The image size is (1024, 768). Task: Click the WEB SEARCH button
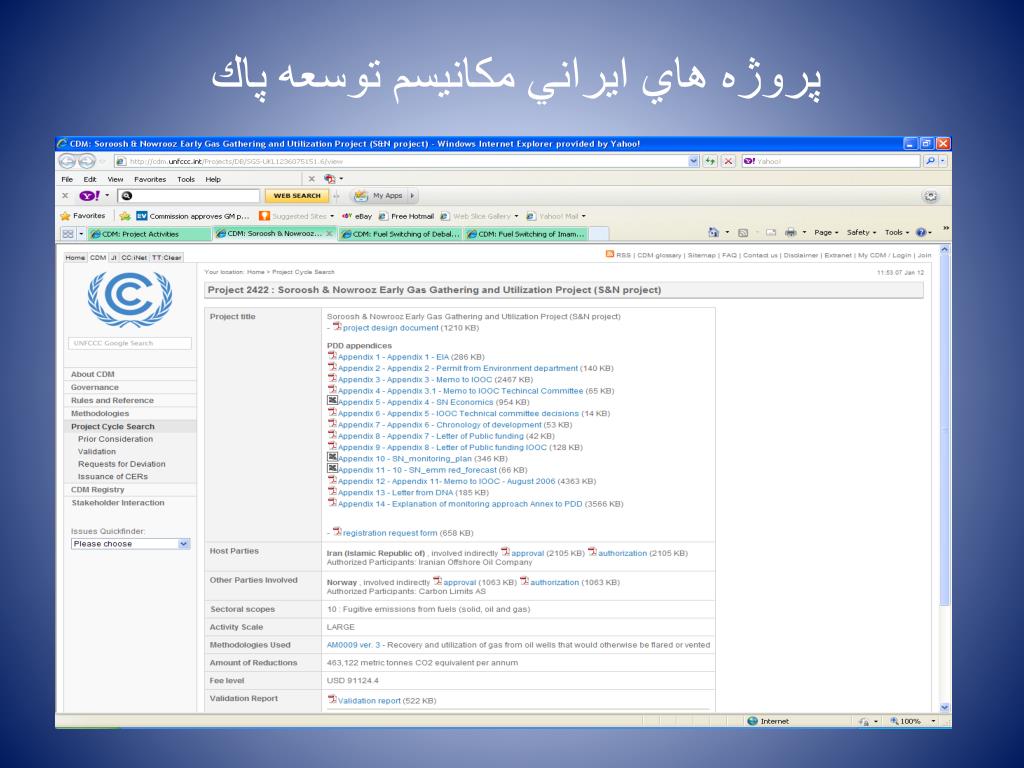click(296, 195)
